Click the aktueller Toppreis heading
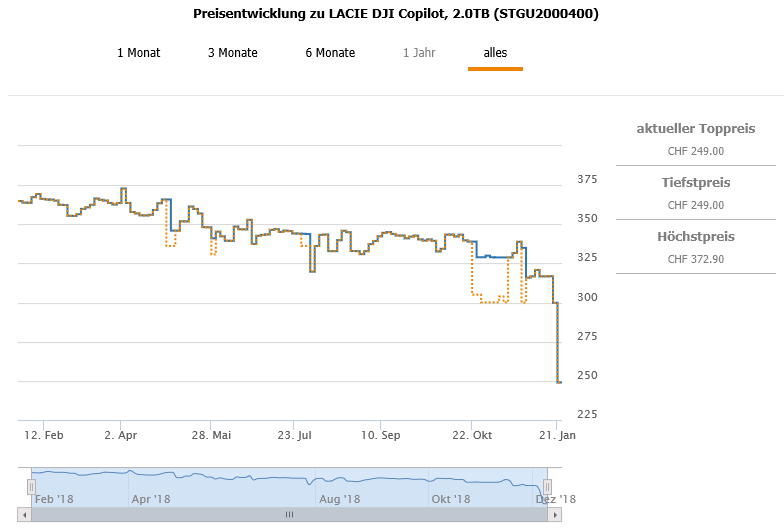Screen dimensions: 784x529 [696, 129]
